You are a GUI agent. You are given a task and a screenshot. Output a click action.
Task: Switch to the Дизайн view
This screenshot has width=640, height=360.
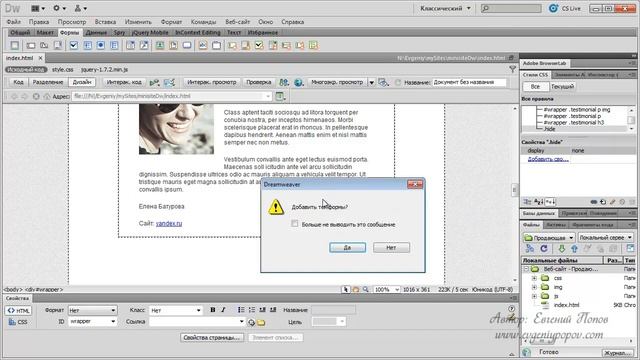[x=82, y=82]
